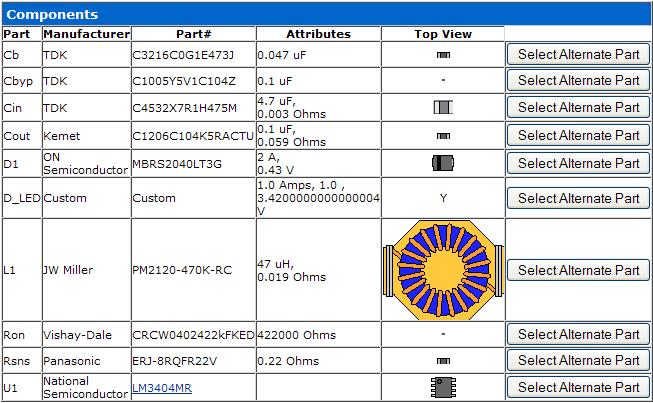Select alternate part for D1

[578, 163]
